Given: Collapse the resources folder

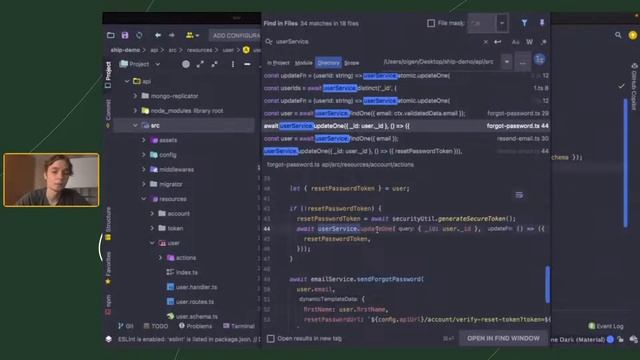Looking at the screenshot, I should pyautogui.click(x=143, y=199).
